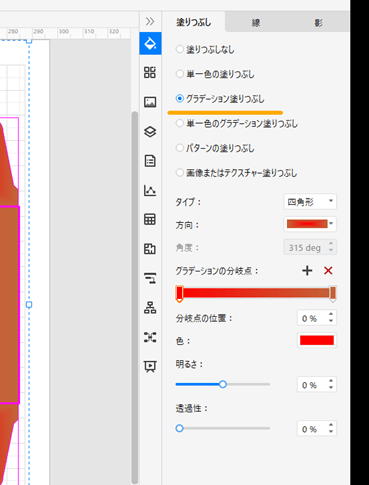Image resolution: width=369 pixels, height=485 pixels.
Task: Collapse the side panel with the double-chevron icon
Action: tap(150, 22)
